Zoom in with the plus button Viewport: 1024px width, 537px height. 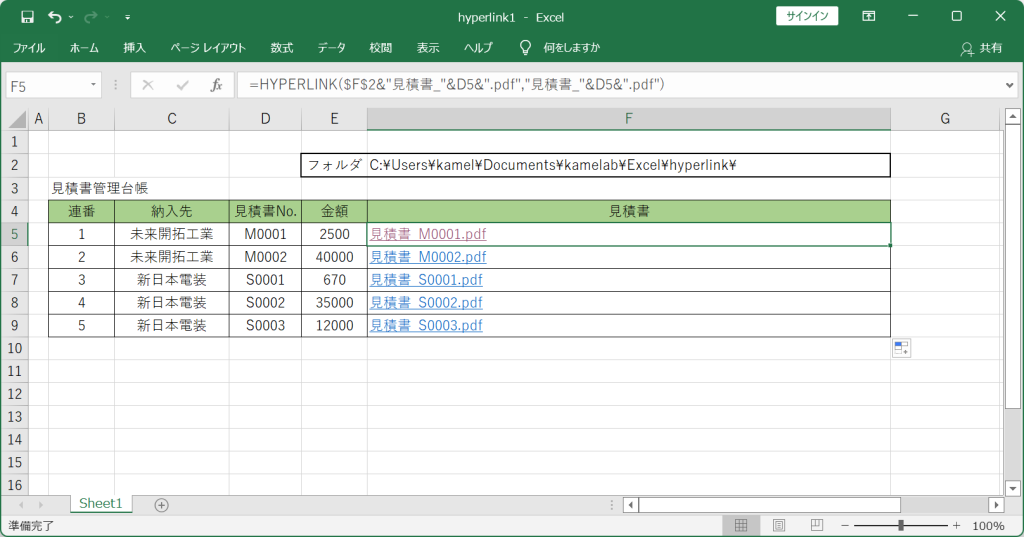[957, 525]
